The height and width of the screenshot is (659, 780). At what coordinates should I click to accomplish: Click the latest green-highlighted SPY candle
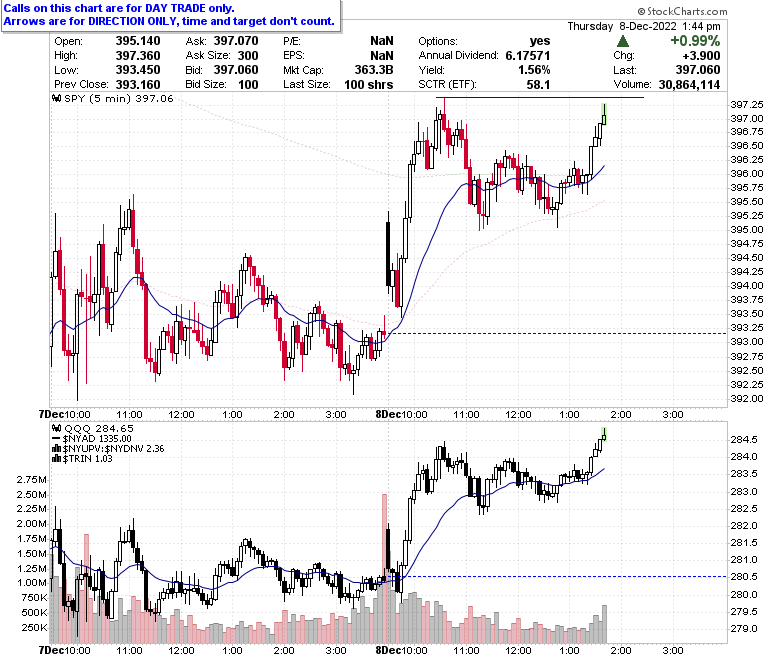604,114
